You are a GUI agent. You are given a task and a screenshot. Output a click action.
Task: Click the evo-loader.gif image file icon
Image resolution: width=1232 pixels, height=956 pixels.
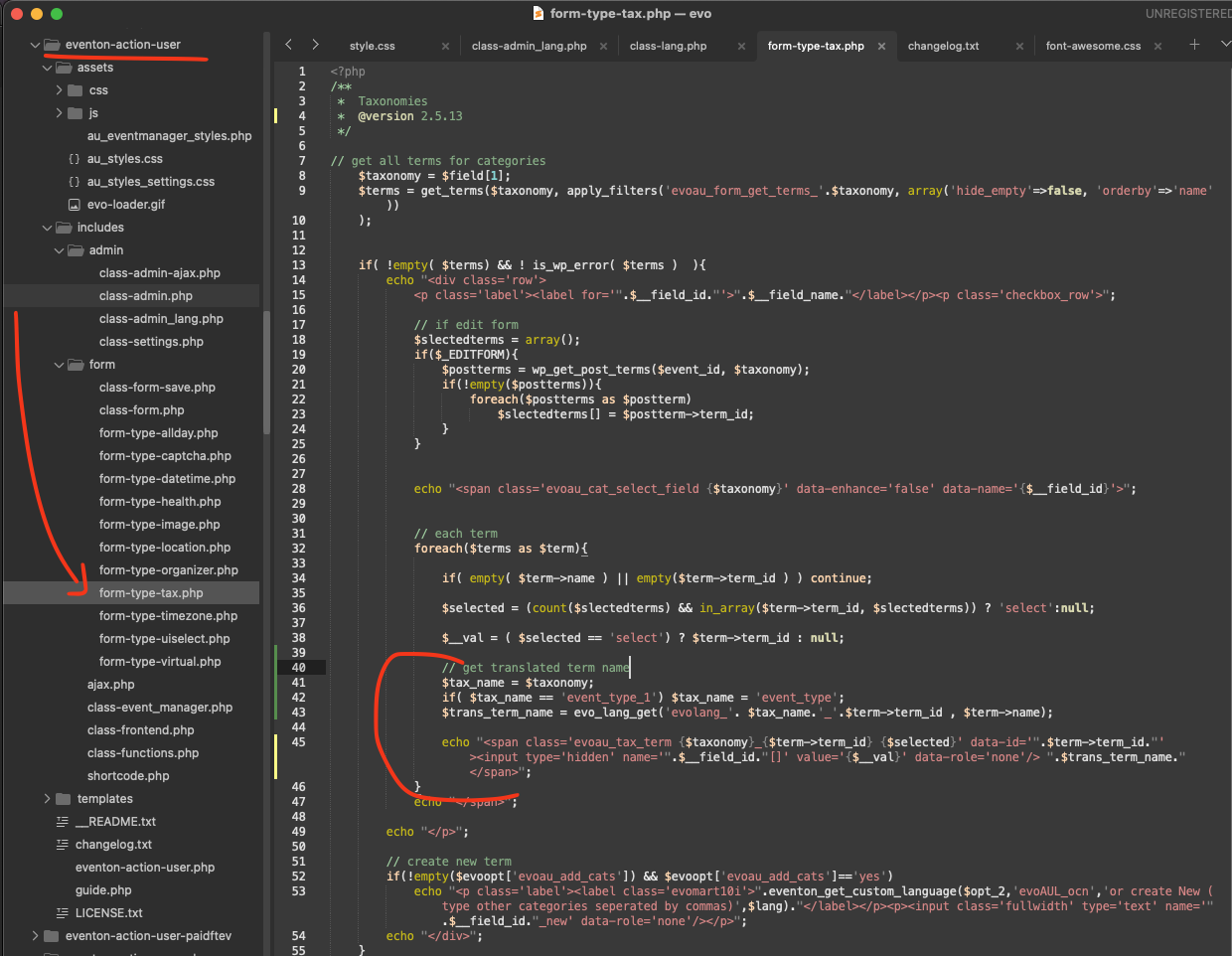coord(75,205)
